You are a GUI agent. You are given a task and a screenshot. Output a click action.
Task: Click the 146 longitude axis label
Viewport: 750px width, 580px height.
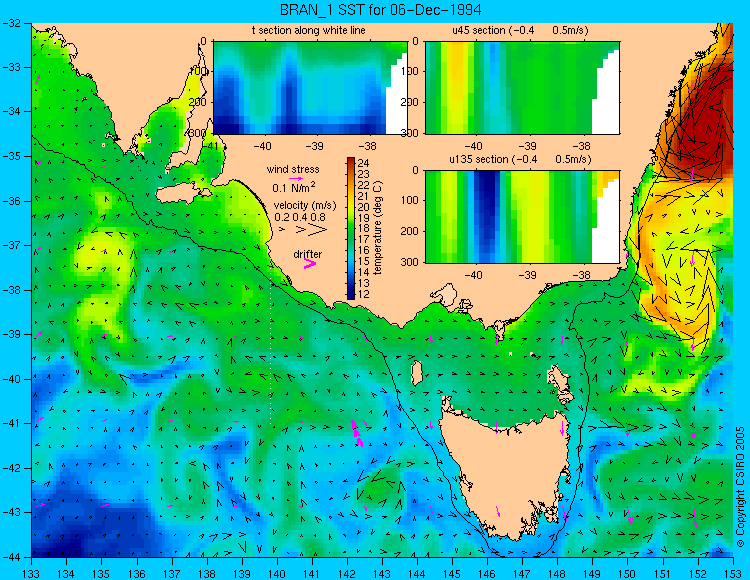coord(487,574)
